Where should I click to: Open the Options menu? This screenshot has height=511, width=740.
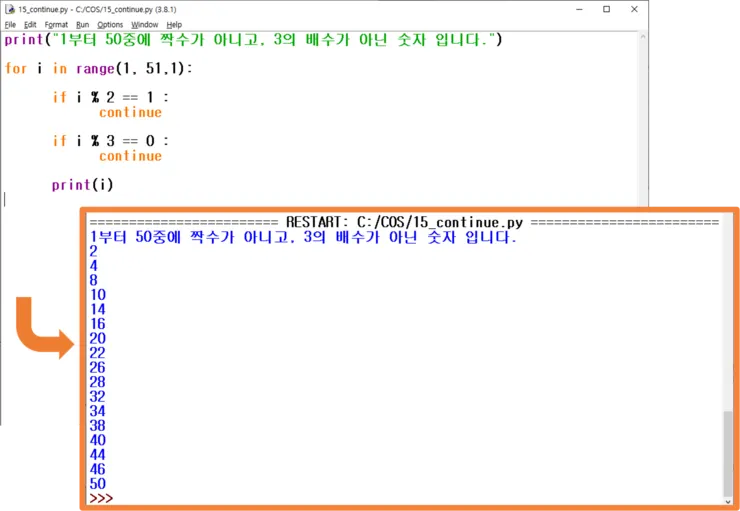110,25
